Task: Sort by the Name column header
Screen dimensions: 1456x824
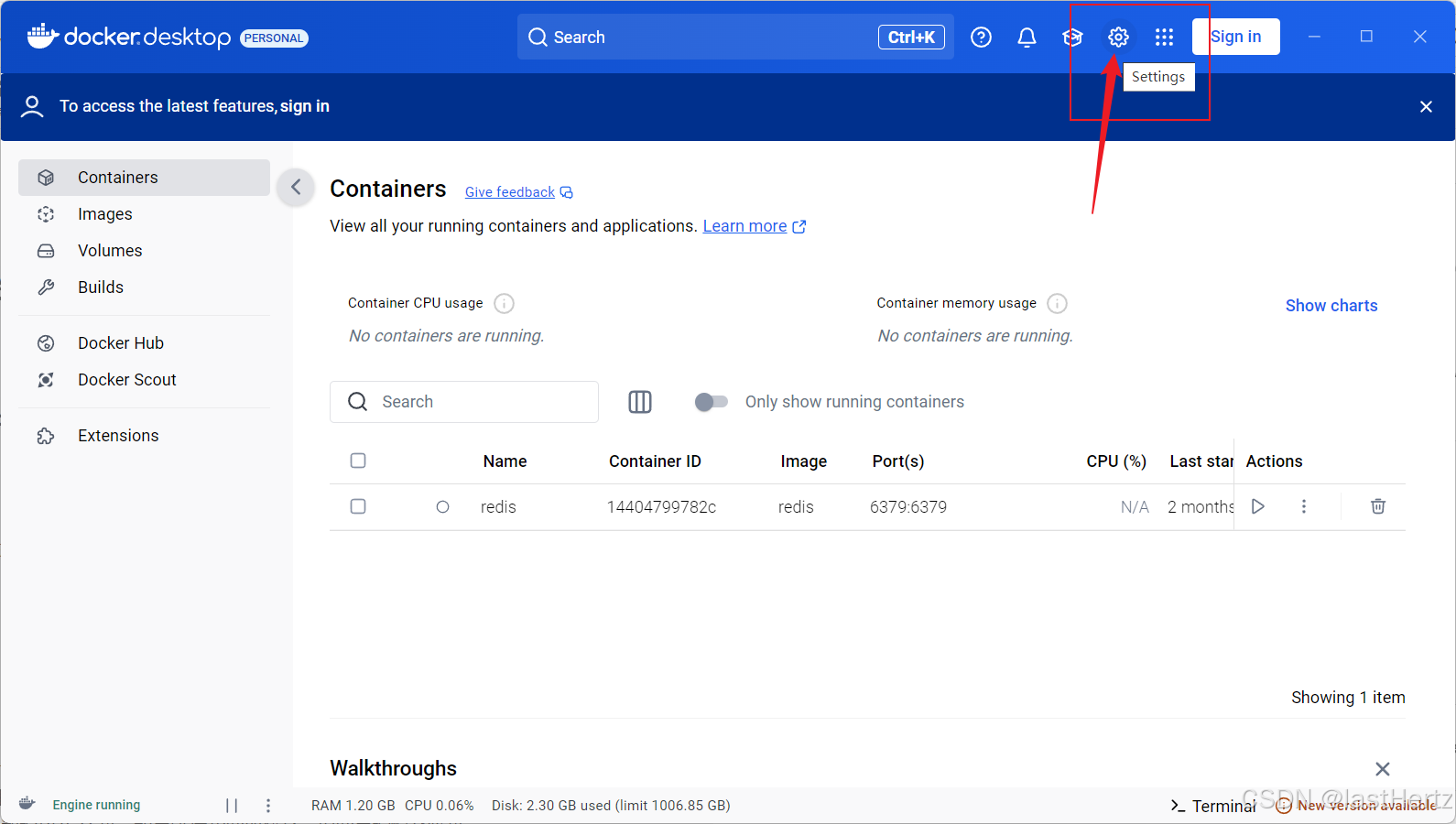Action: point(505,461)
